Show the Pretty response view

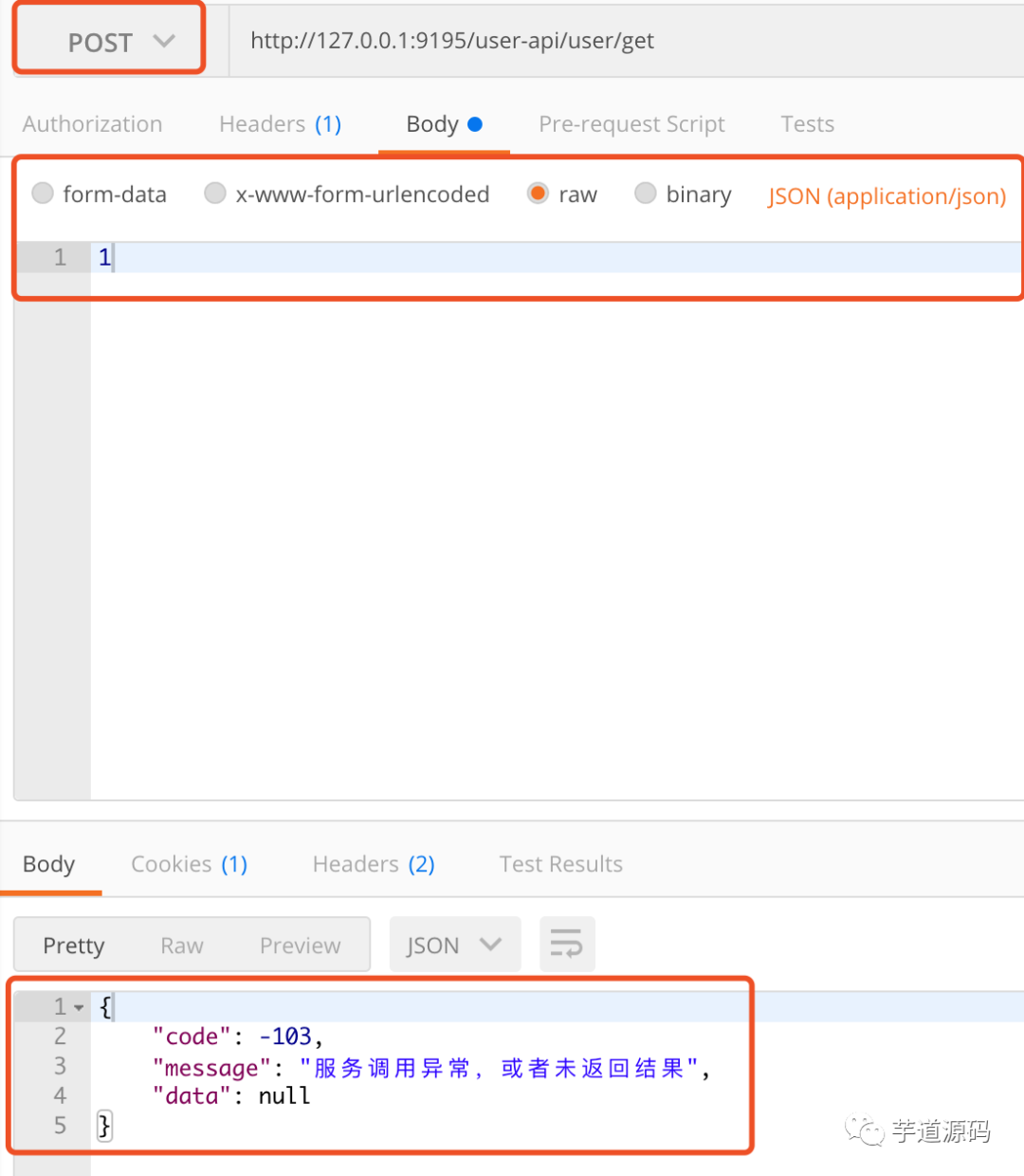click(74, 946)
